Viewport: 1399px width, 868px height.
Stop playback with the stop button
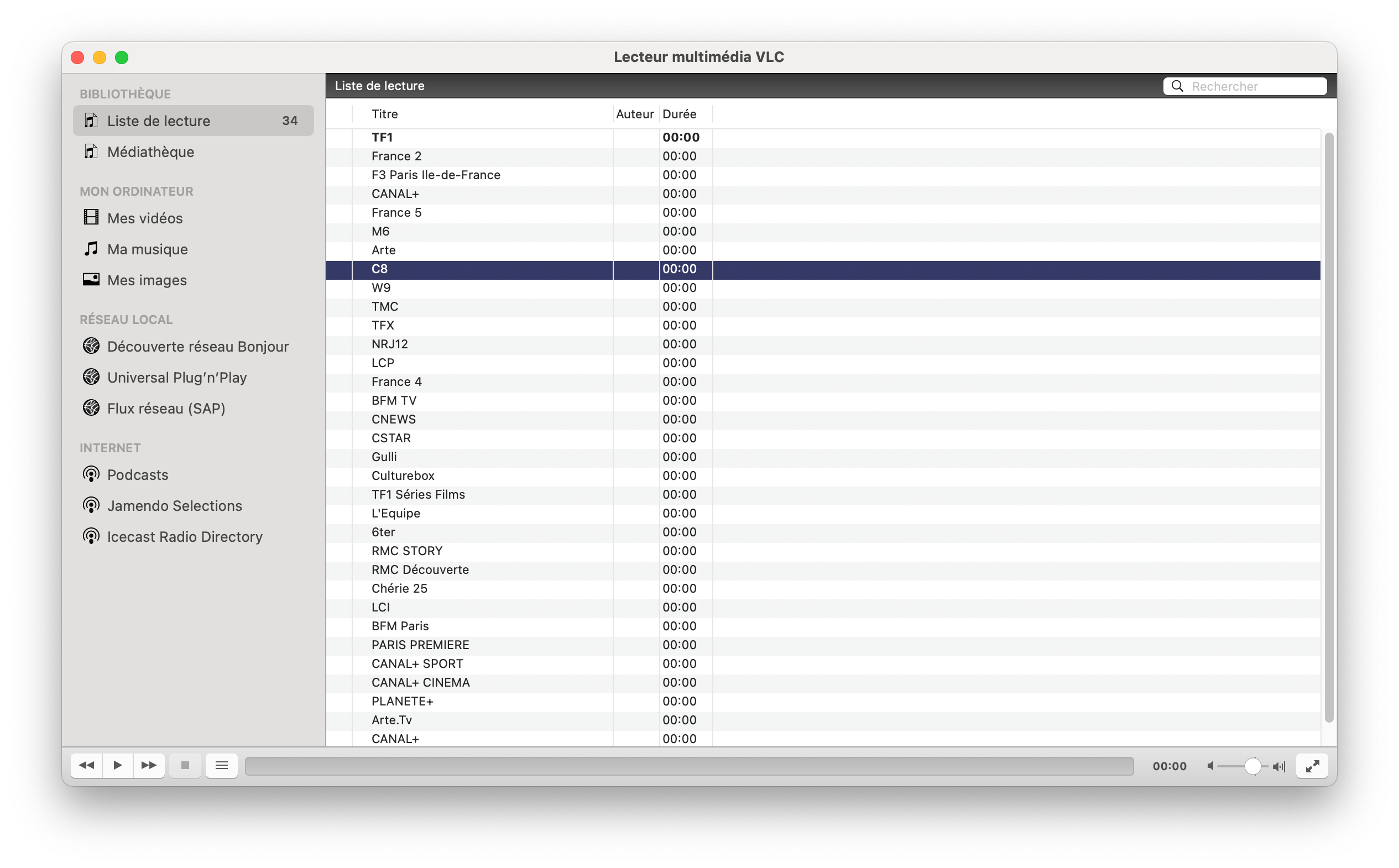185,765
